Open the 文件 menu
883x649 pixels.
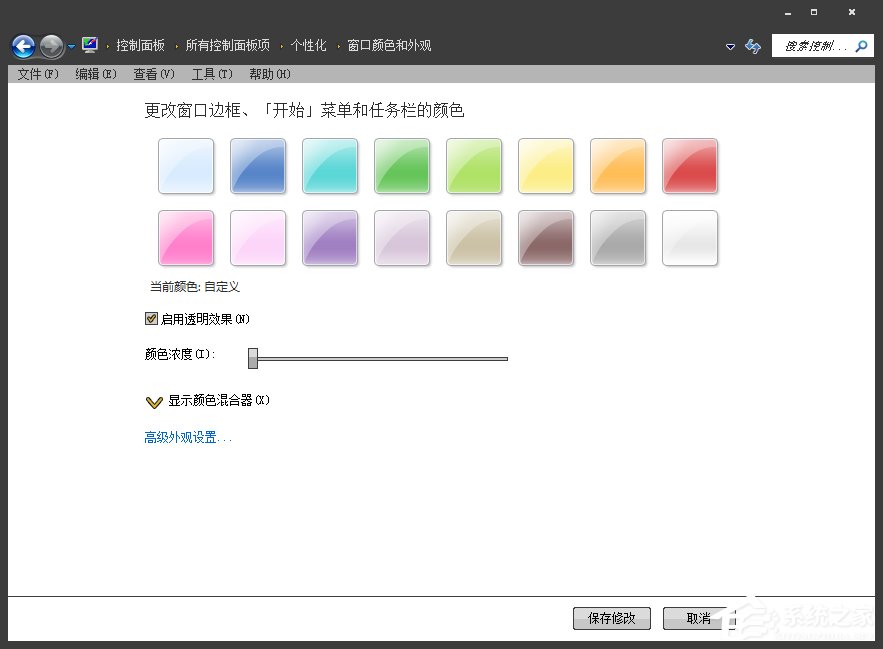(x=36, y=73)
